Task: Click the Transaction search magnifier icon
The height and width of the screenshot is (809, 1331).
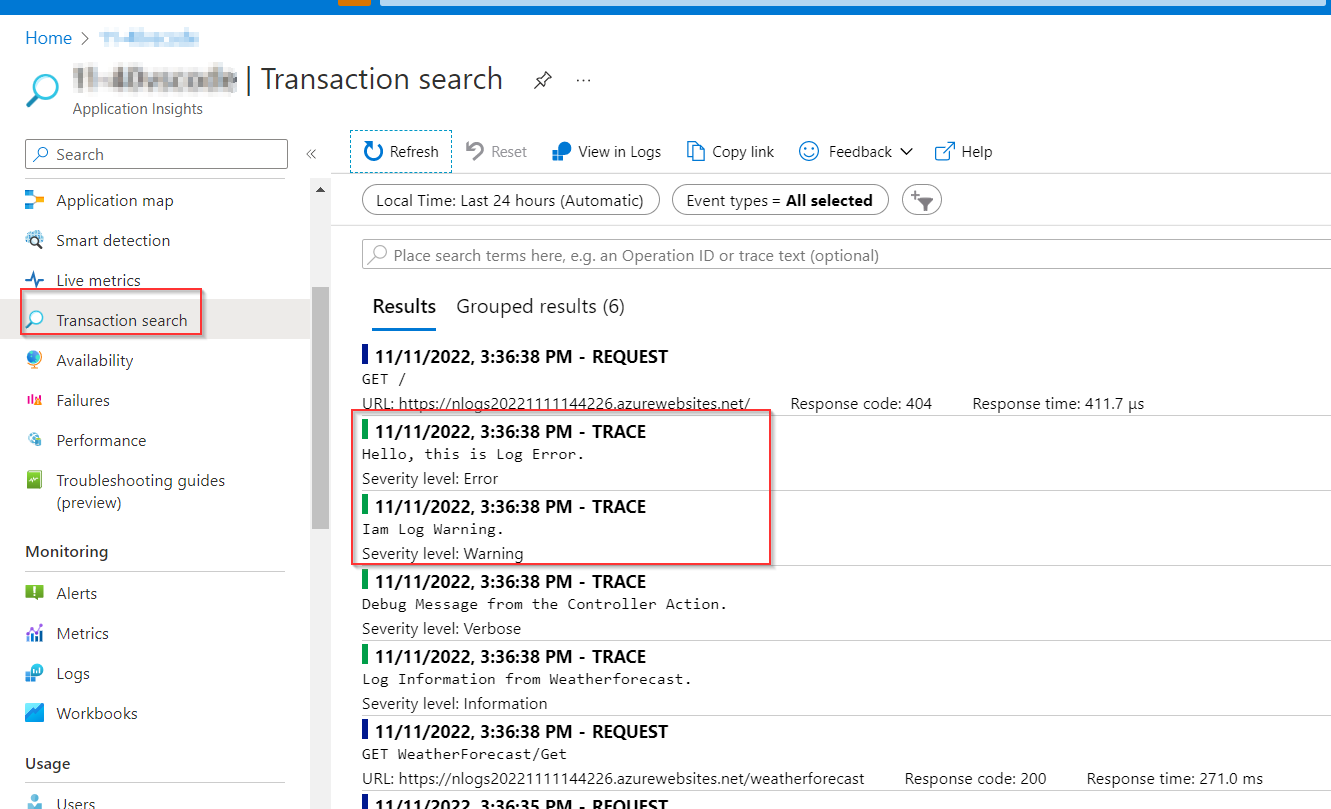Action: [x=35, y=320]
